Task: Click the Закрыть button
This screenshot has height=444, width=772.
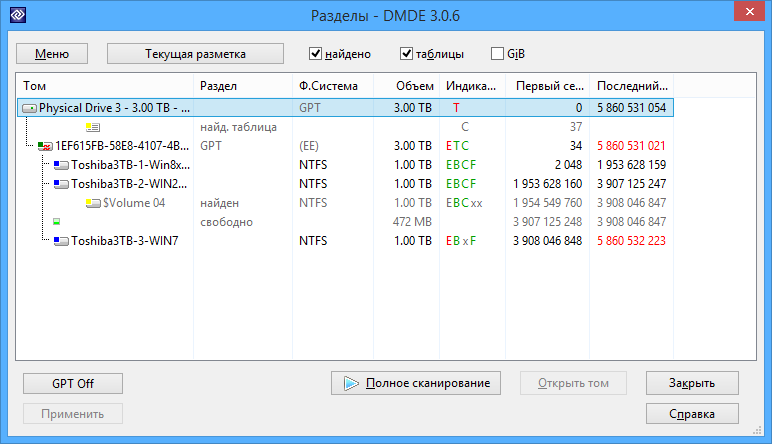Action: click(692, 383)
